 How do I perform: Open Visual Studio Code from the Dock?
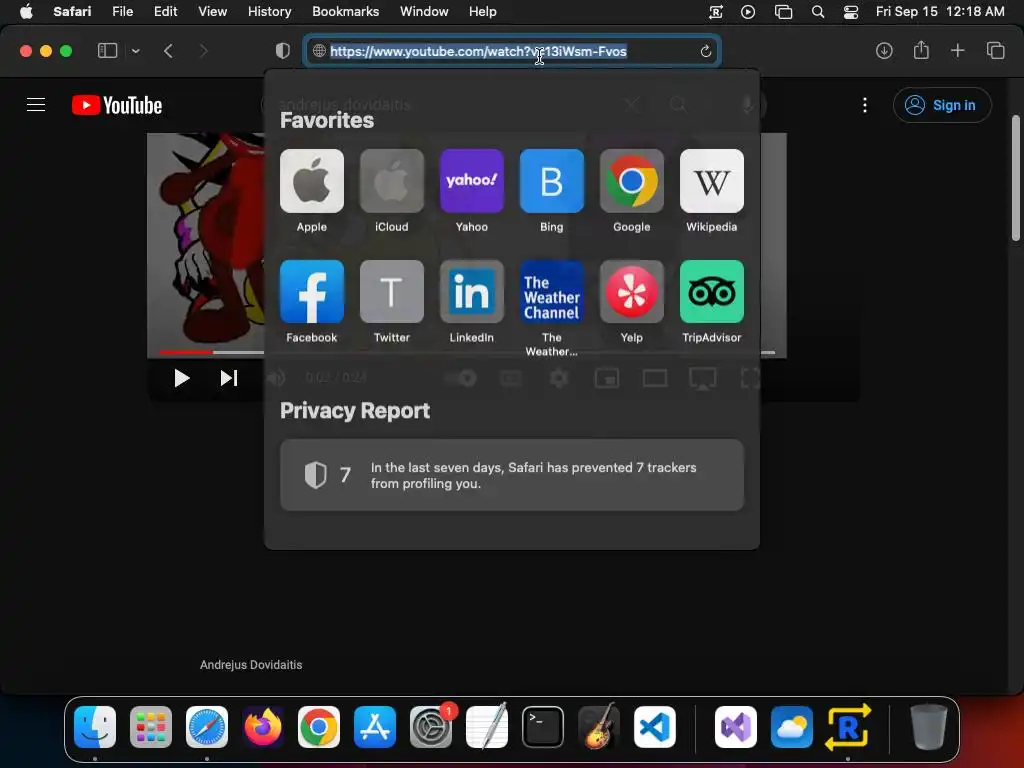point(654,727)
